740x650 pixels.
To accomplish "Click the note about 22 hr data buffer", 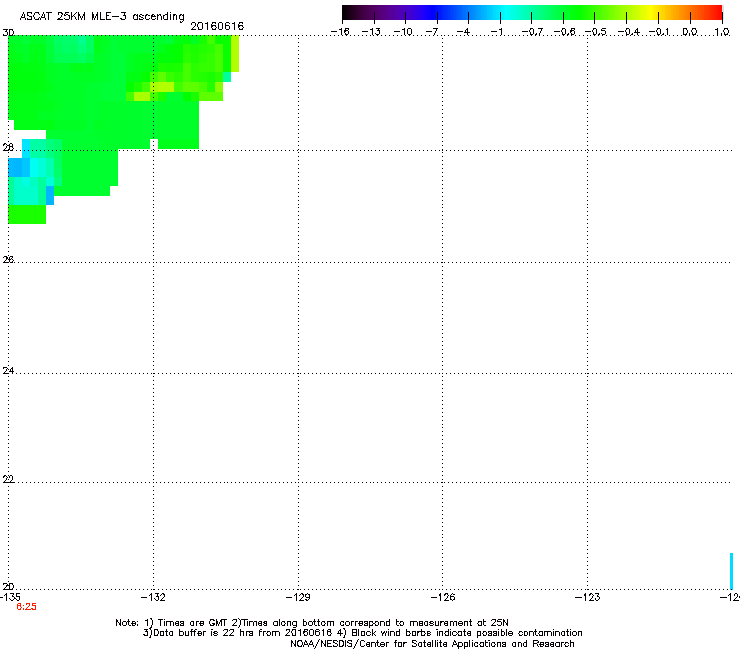I will (x=362, y=633).
